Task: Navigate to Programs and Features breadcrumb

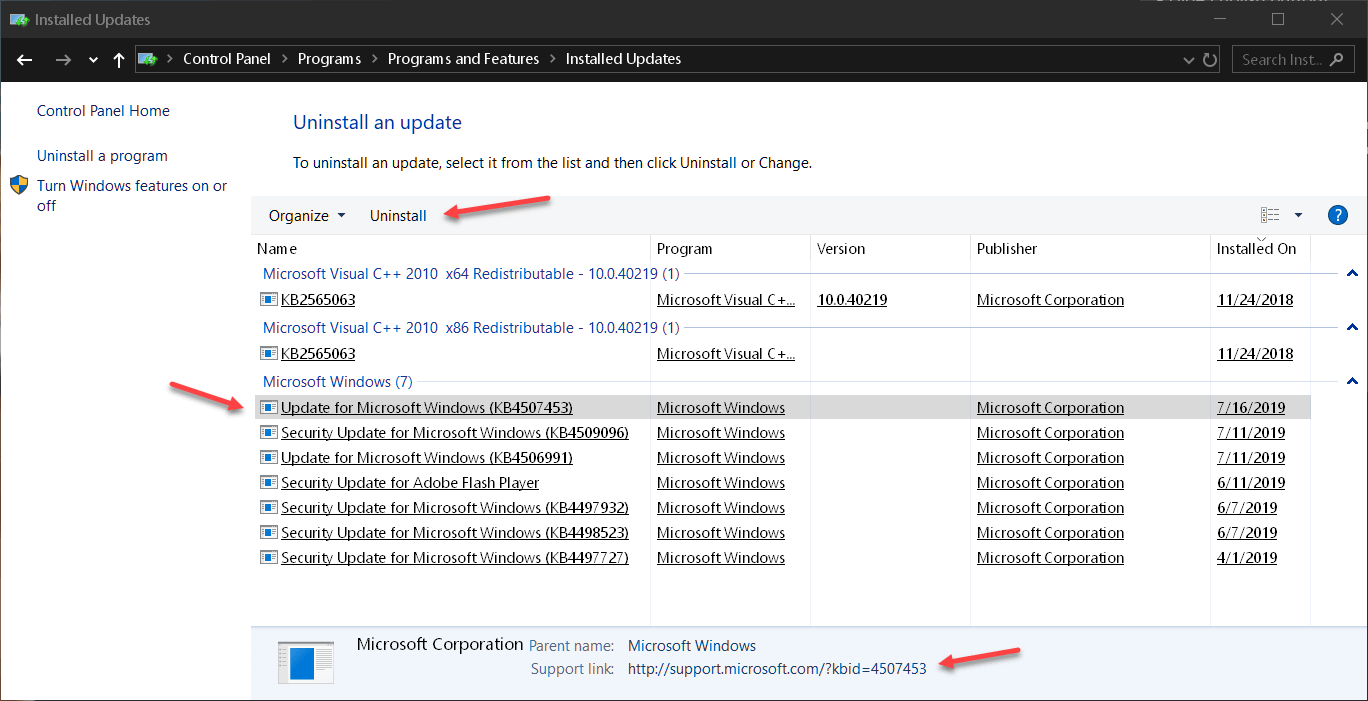Action: click(x=463, y=59)
